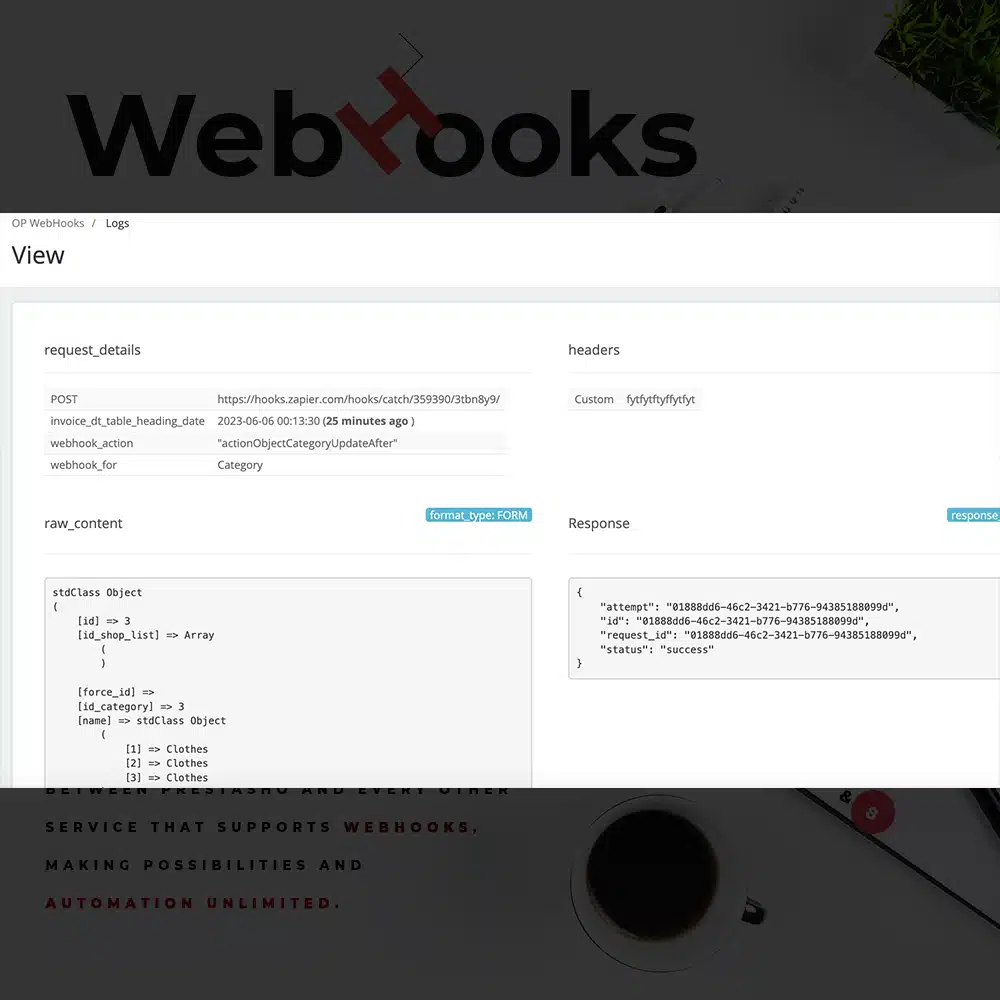The height and width of the screenshot is (1000, 1000).
Task: Select the fytfytftyffytfyt header value
Action: tap(661, 399)
